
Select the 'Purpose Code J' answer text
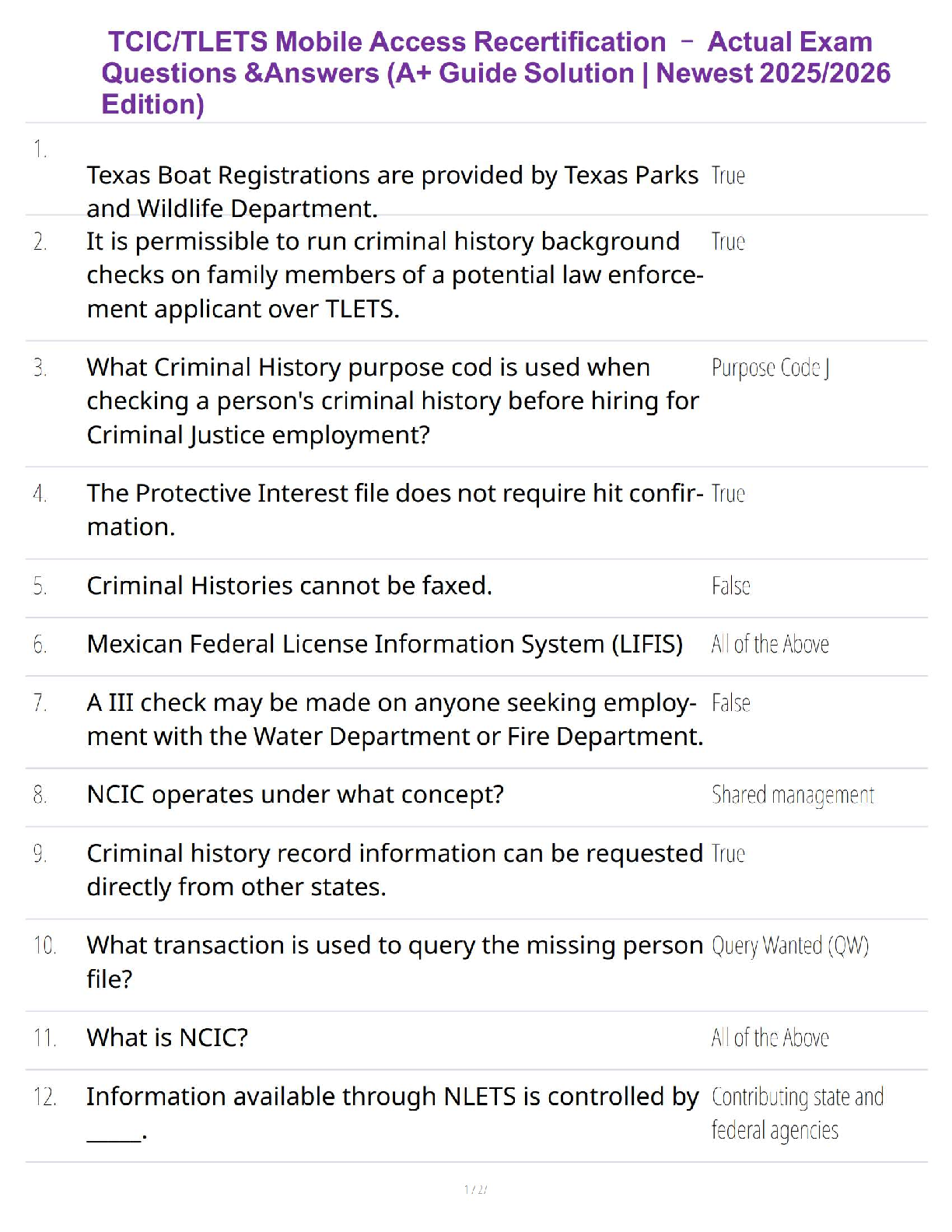(x=770, y=368)
